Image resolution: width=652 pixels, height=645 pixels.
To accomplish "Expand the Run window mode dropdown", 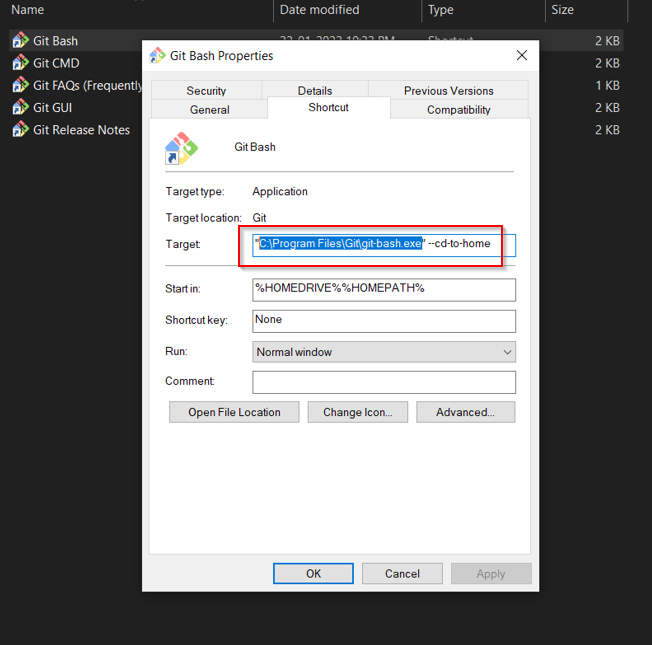I will click(384, 352).
